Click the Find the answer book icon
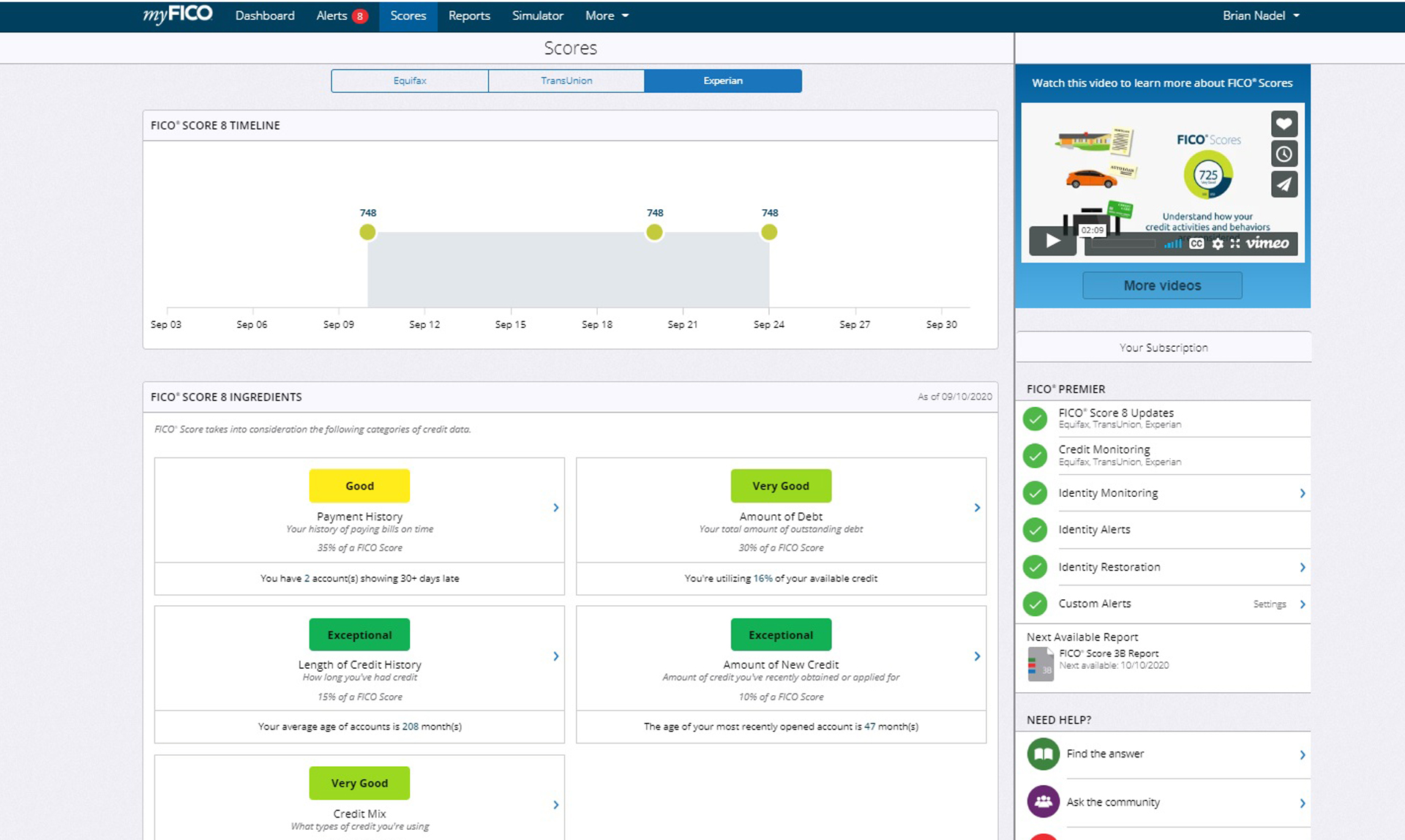Image resolution: width=1405 pixels, height=840 pixels. click(1043, 754)
